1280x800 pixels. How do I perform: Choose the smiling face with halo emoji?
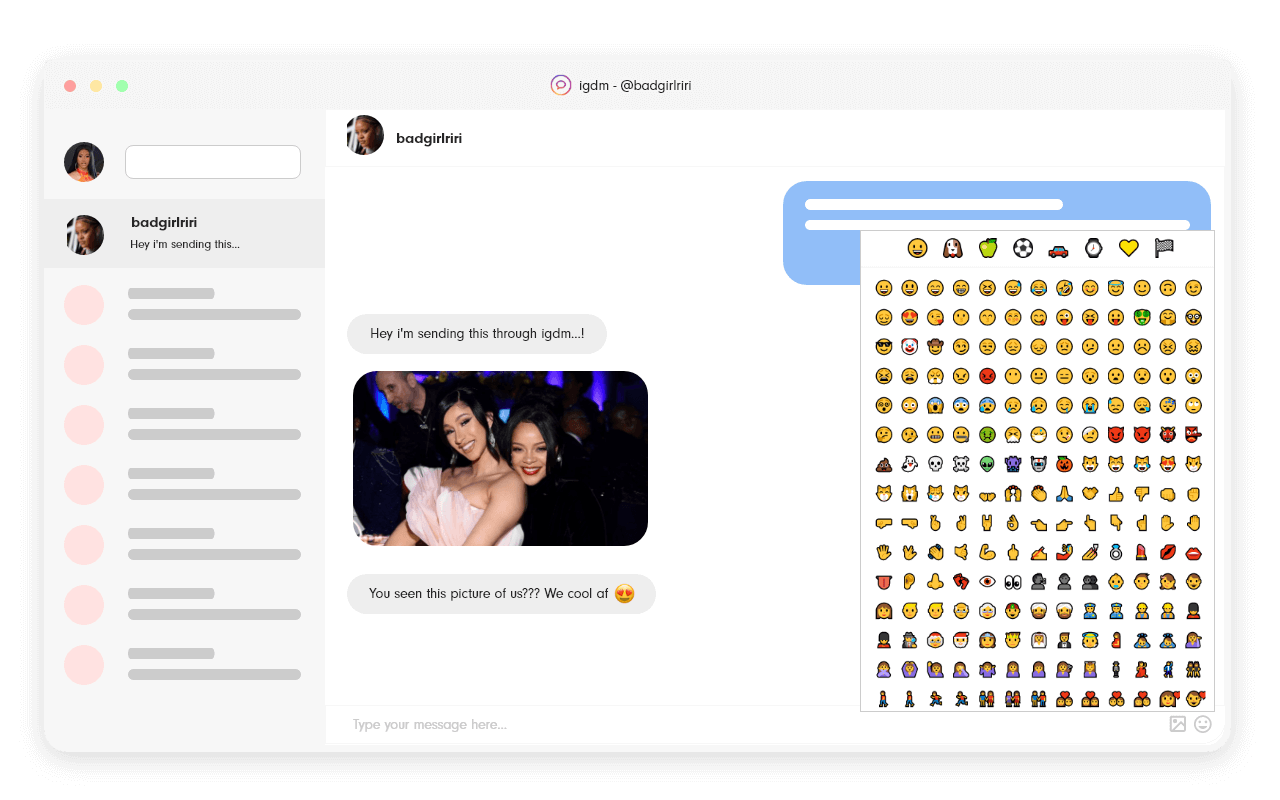[x=1116, y=288]
